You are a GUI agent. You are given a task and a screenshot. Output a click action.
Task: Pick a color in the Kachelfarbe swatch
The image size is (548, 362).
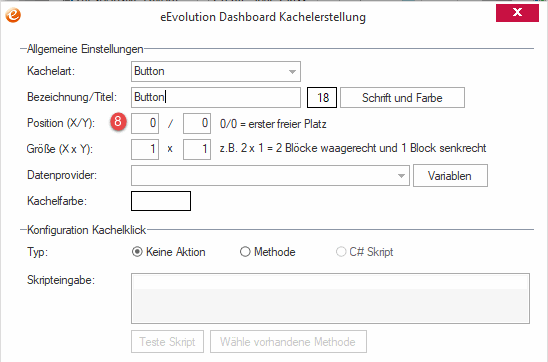click(x=161, y=201)
